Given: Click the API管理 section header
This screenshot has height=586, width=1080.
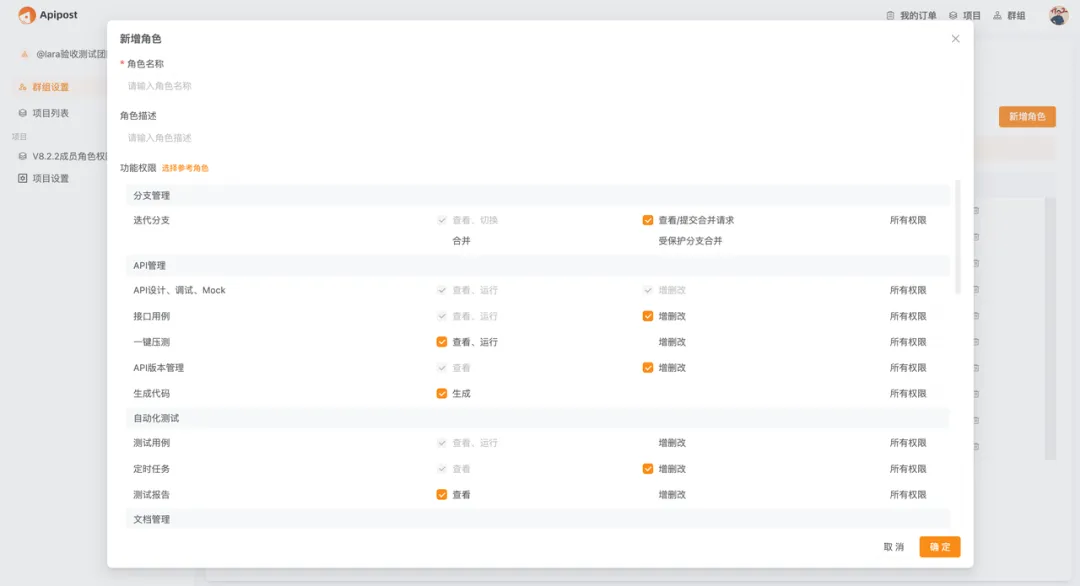Looking at the screenshot, I should pos(537,266).
